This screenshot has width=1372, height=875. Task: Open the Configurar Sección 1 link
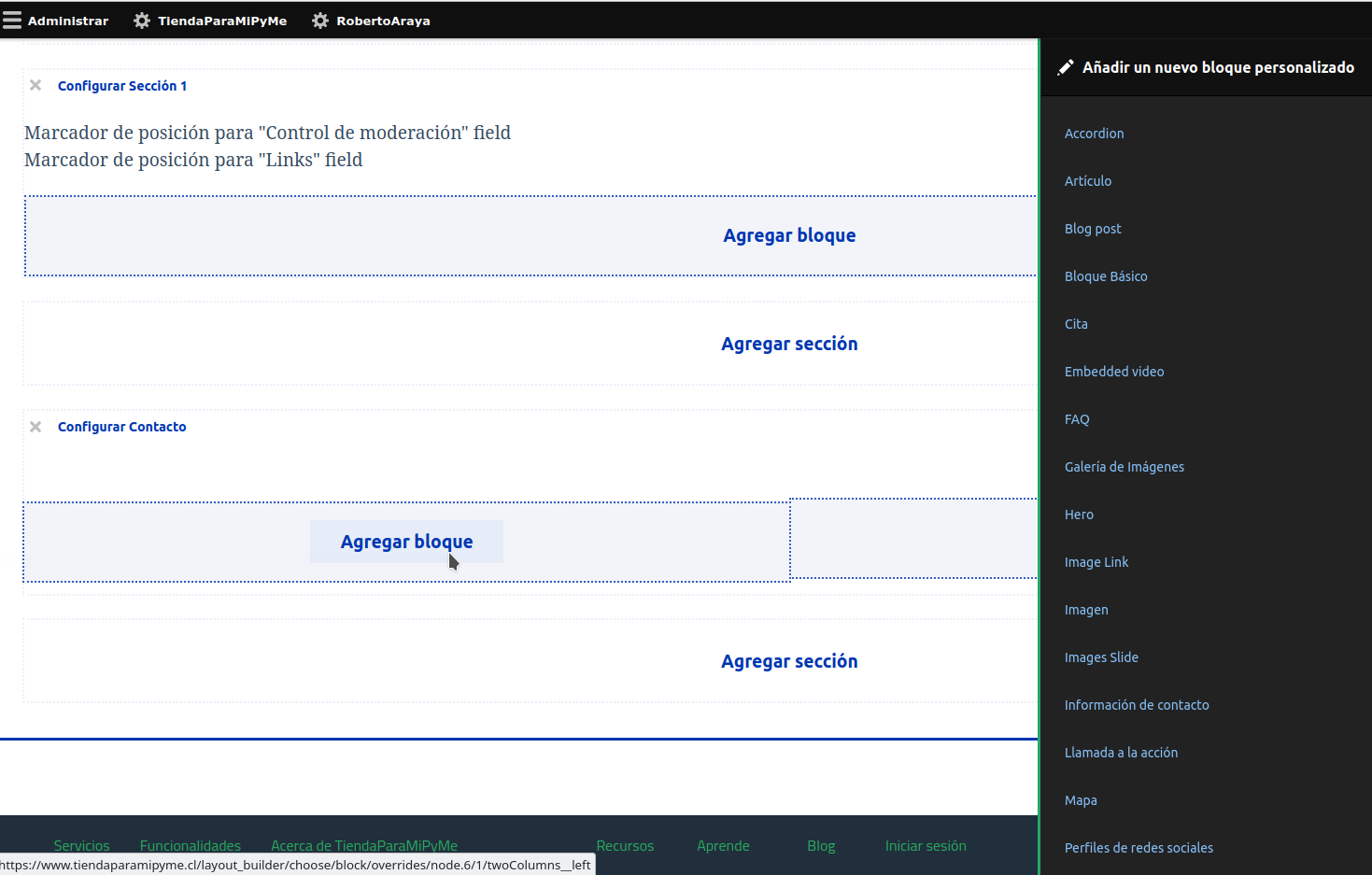click(122, 86)
